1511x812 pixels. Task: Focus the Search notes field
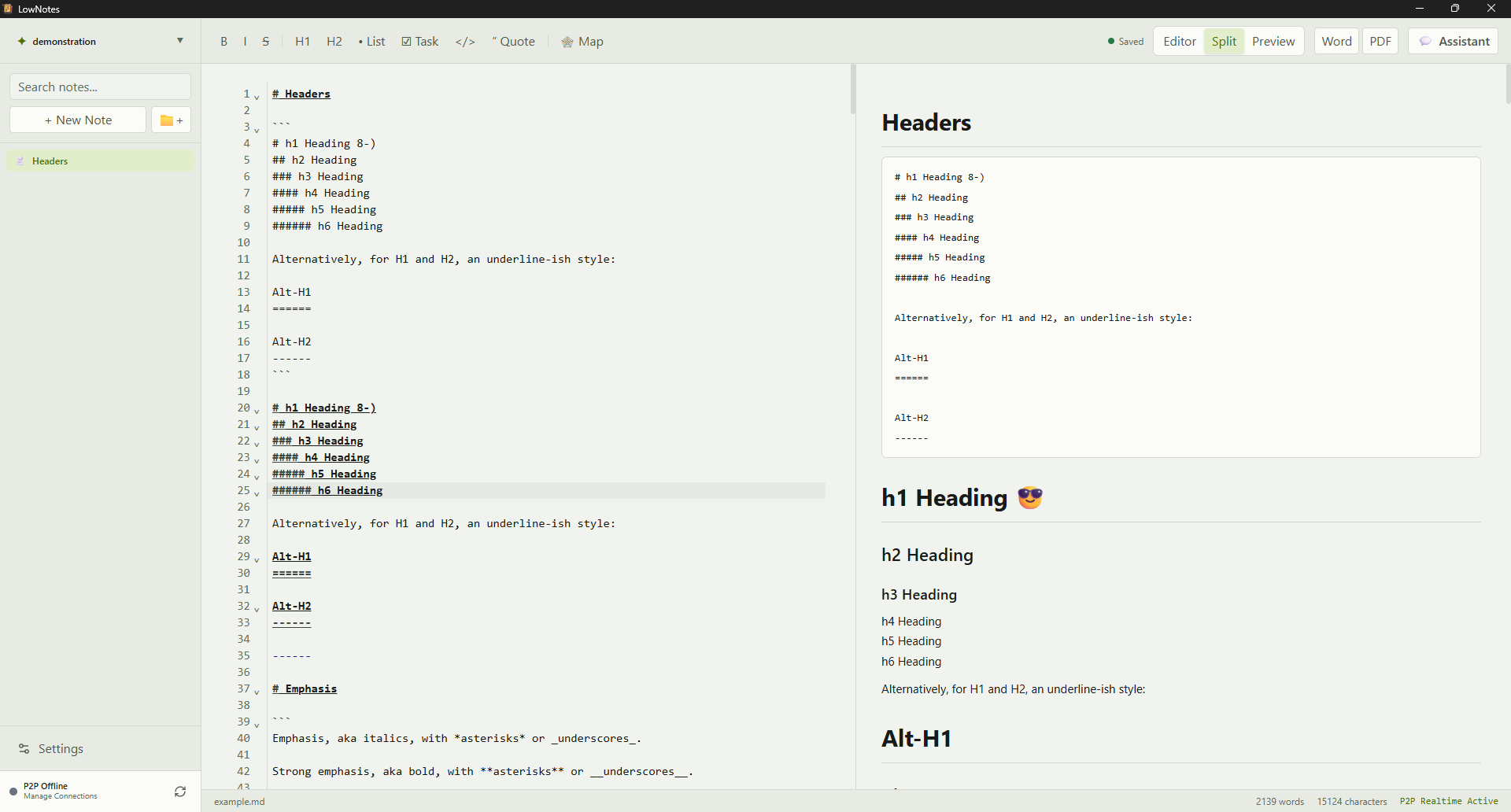pos(101,87)
